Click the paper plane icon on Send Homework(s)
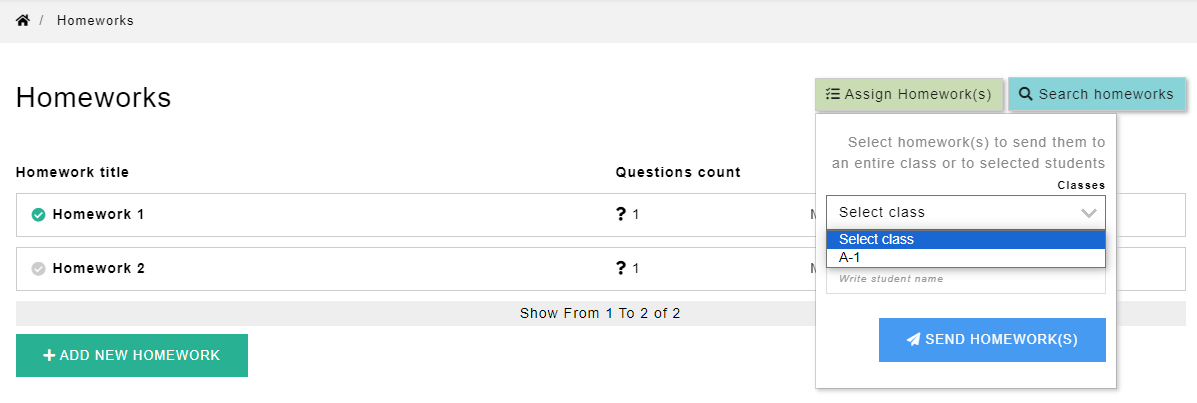1197x403 pixels. pos(913,339)
